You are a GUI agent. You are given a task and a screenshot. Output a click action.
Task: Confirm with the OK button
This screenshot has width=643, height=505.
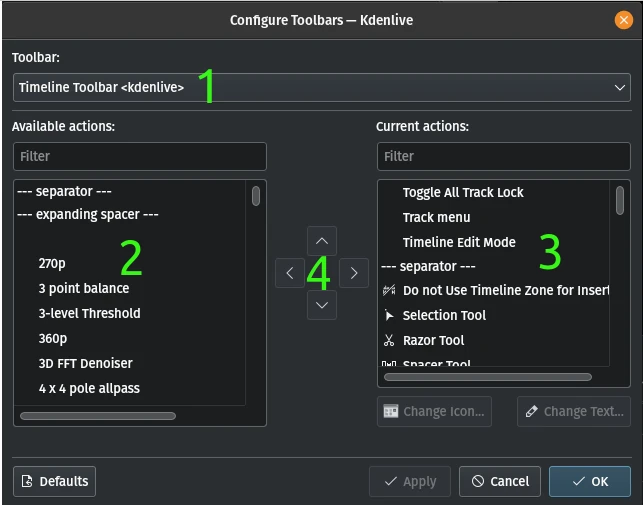tap(590, 481)
